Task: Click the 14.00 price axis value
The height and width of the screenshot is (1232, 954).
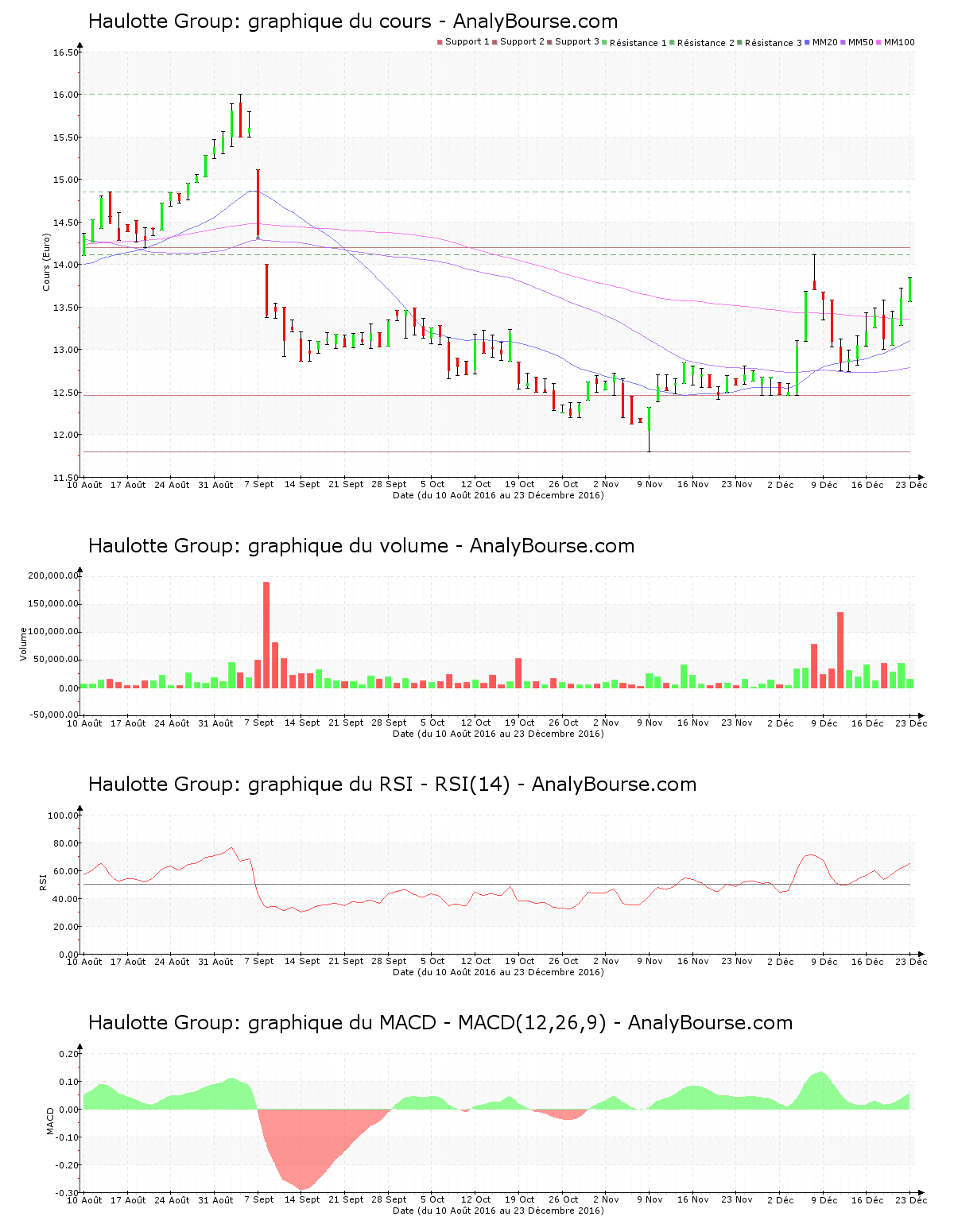Action: click(x=66, y=265)
